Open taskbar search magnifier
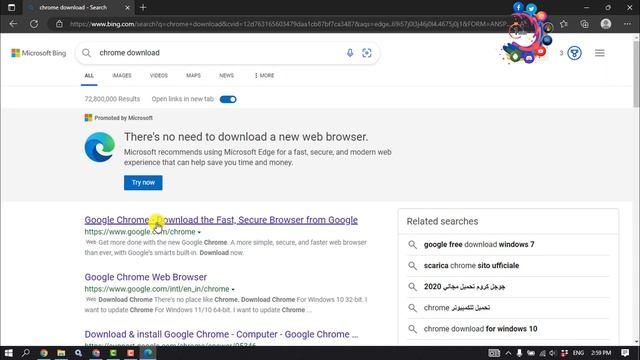 point(25,353)
